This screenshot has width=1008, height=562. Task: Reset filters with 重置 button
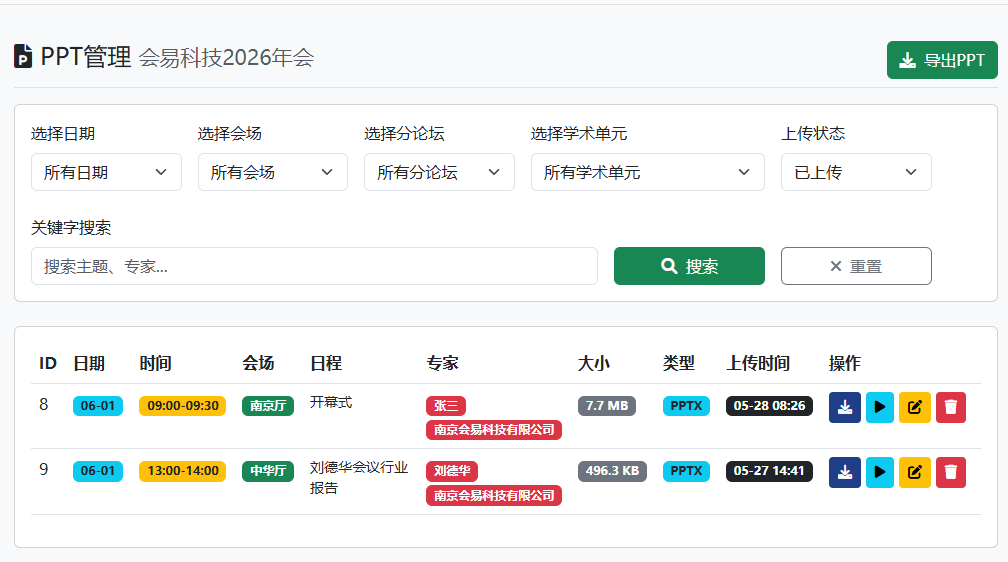(x=856, y=266)
